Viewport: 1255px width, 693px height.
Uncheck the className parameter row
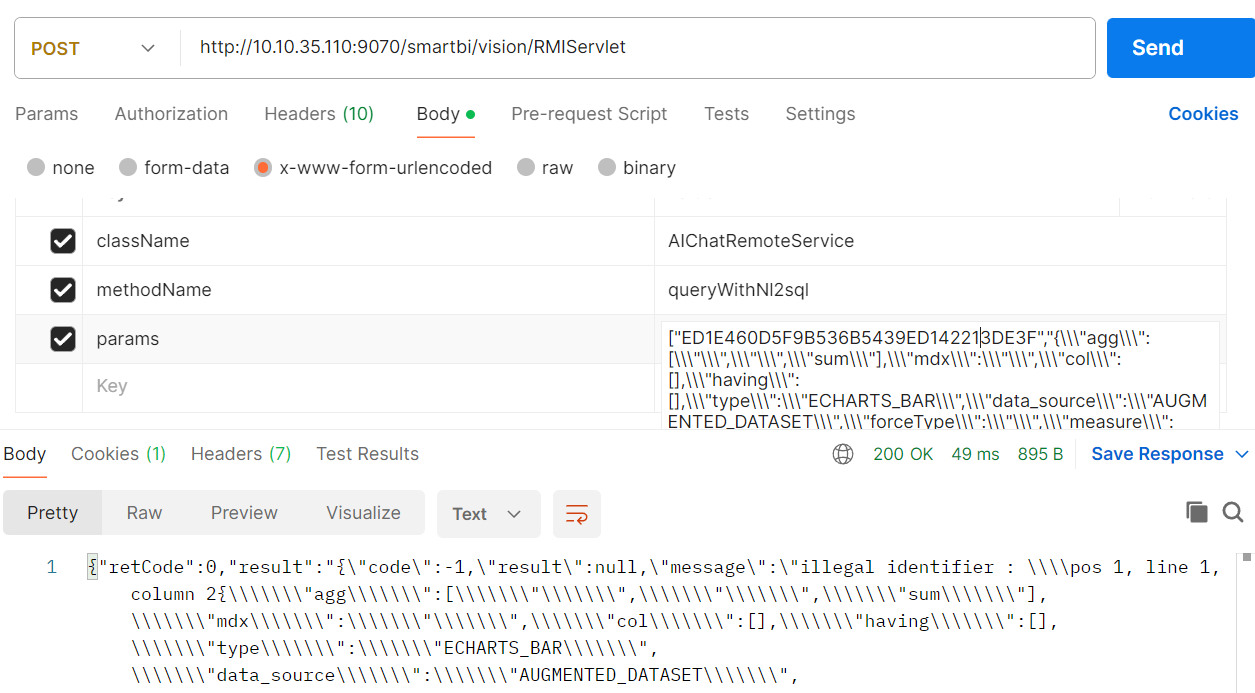62,241
